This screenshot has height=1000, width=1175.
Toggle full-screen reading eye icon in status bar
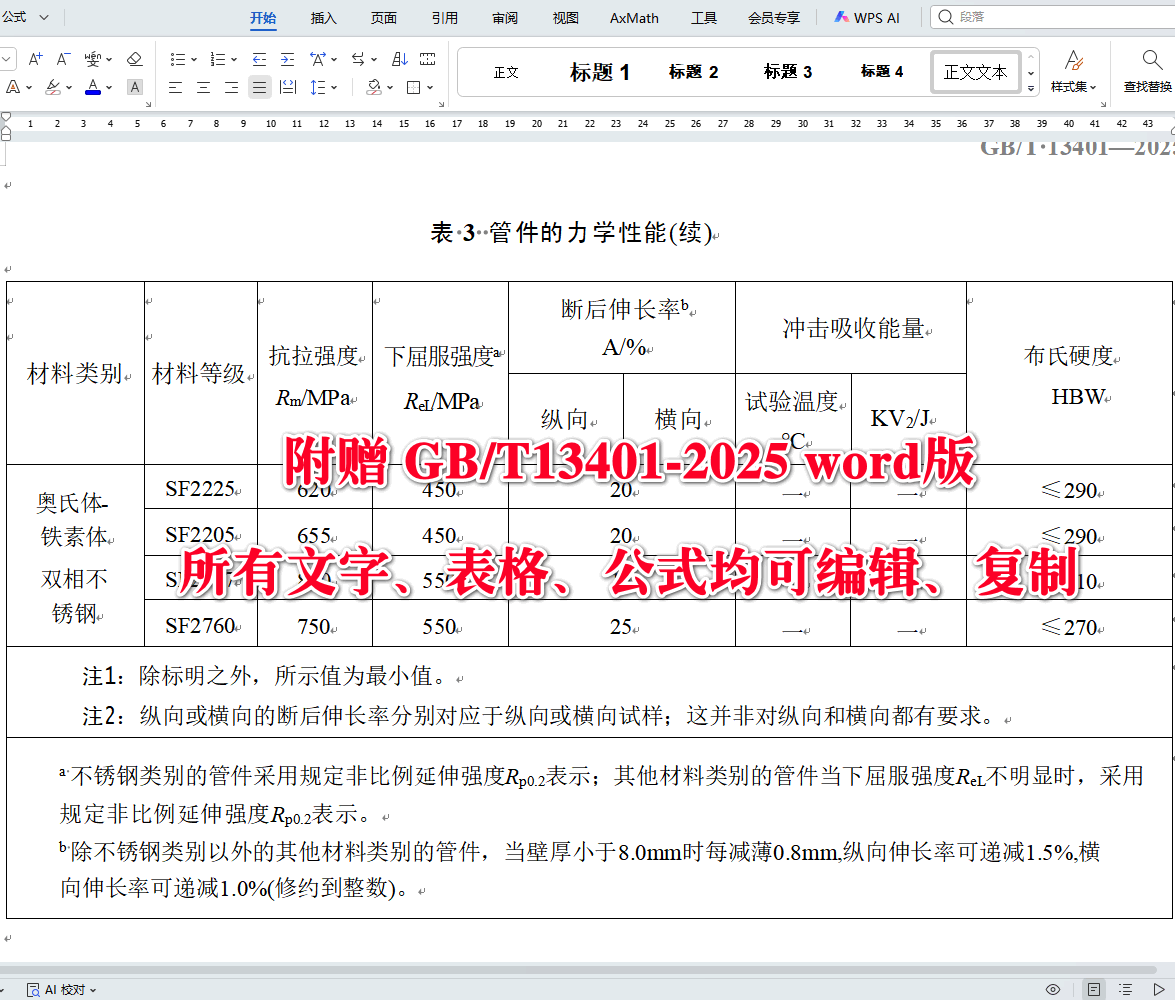click(1053, 989)
